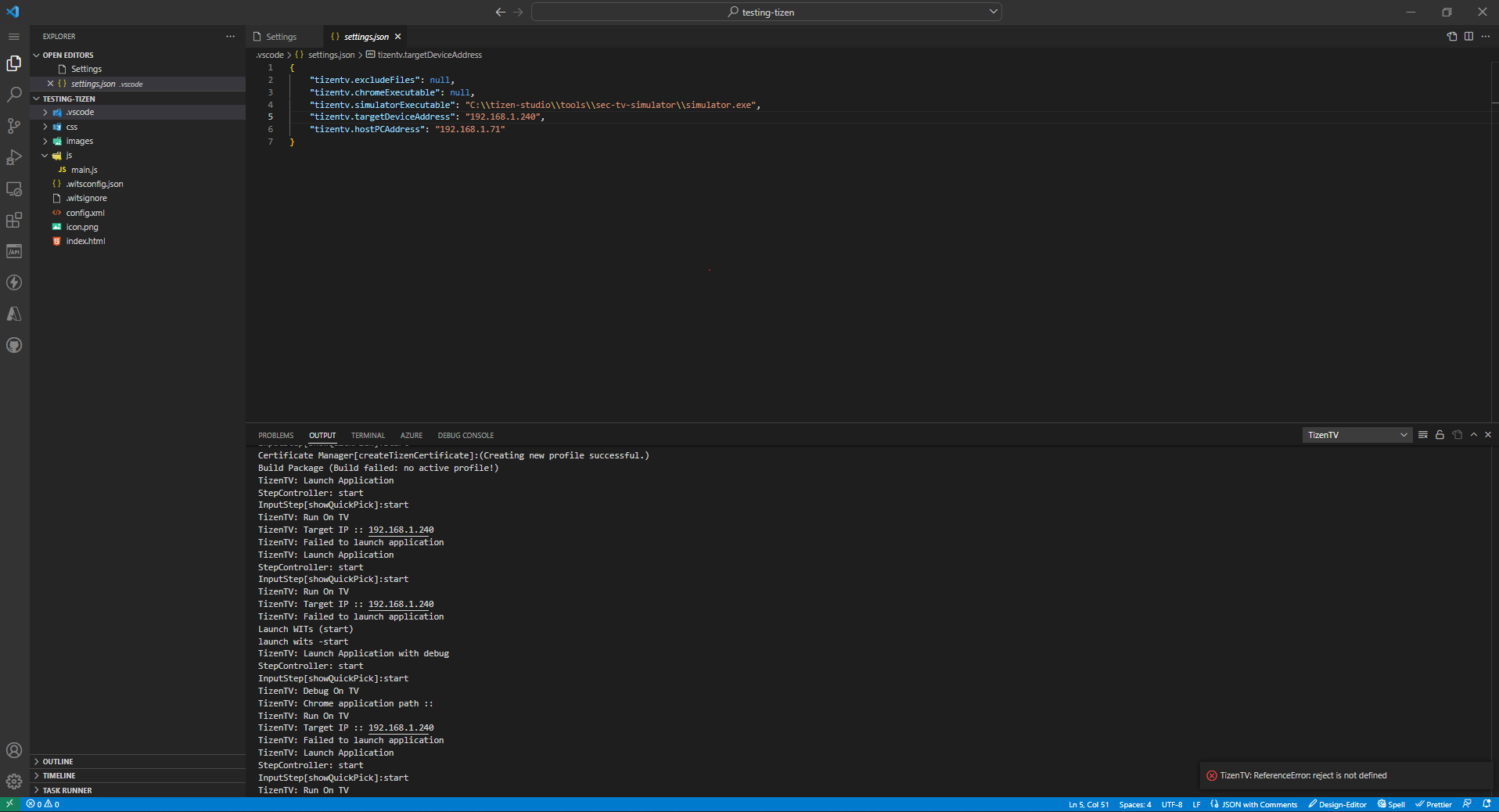Click Ln 5, Col 51 to go to line
This screenshot has width=1499, height=812.
click(x=1087, y=804)
